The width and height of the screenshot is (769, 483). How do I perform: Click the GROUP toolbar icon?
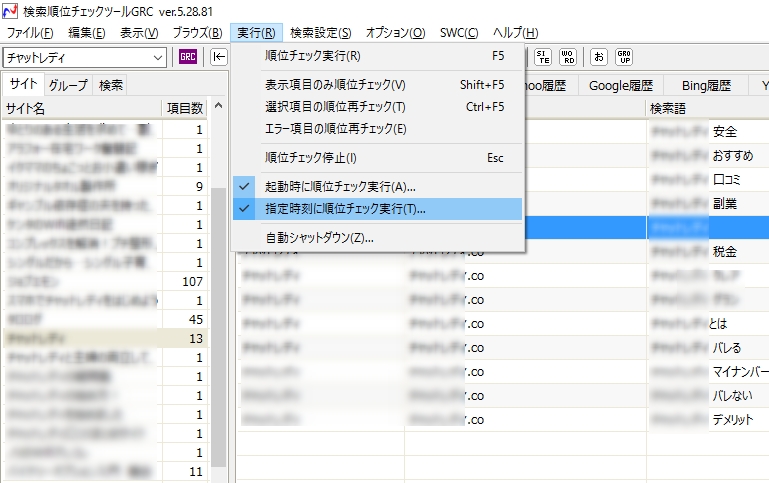[624, 57]
